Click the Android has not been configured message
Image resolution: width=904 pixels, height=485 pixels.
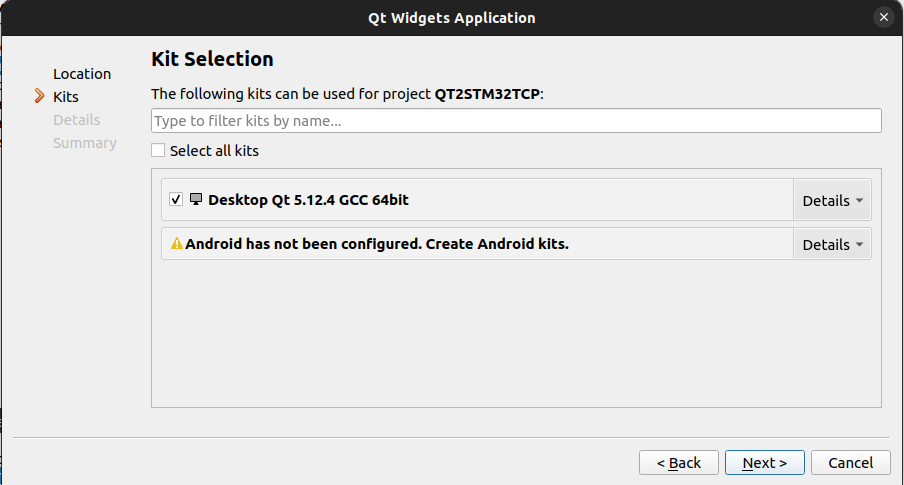[377, 244]
